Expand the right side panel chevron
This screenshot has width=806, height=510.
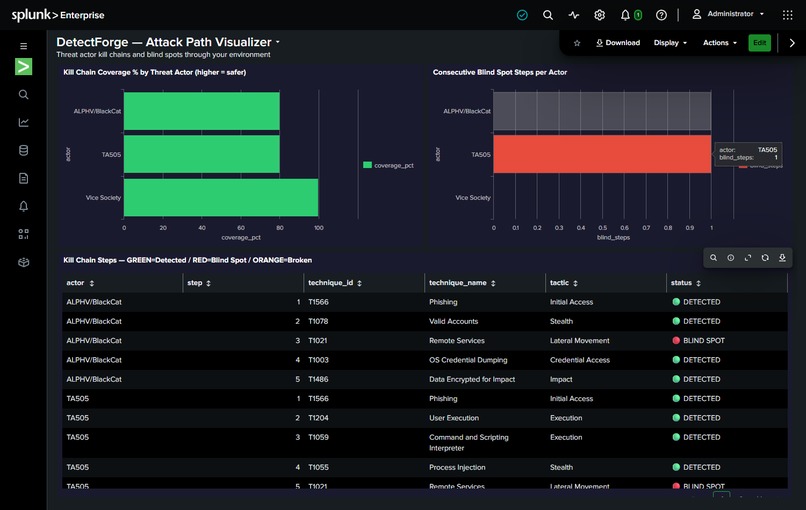pyautogui.click(x=792, y=43)
